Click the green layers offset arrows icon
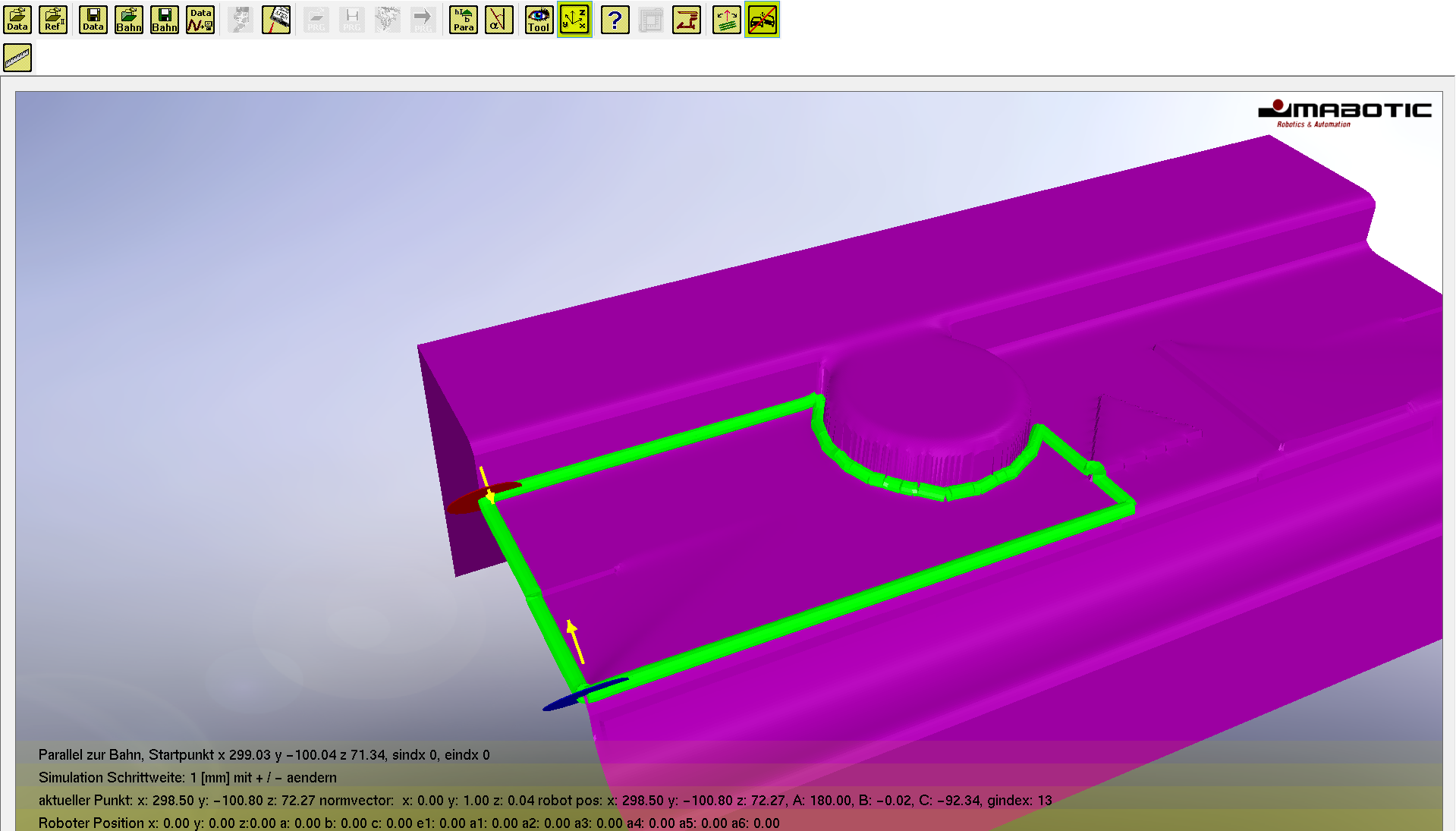 (727, 20)
